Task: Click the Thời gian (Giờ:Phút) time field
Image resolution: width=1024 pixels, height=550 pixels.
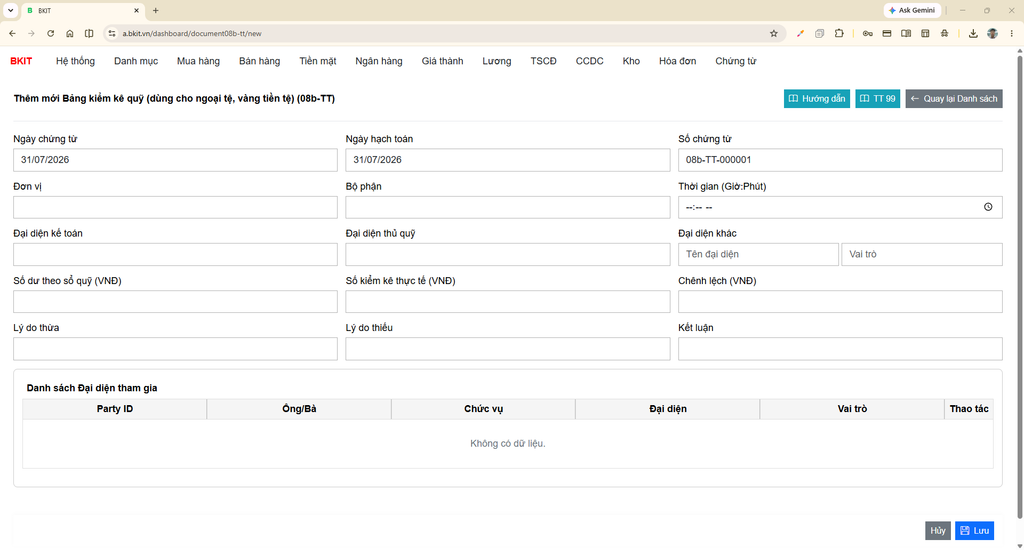Action: coord(840,207)
